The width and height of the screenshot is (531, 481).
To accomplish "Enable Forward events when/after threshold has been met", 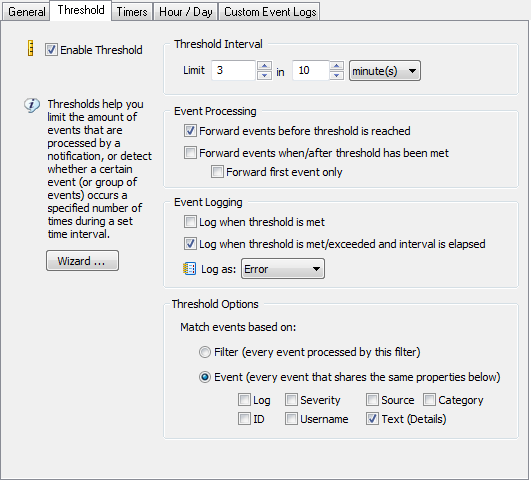I will tap(190, 152).
